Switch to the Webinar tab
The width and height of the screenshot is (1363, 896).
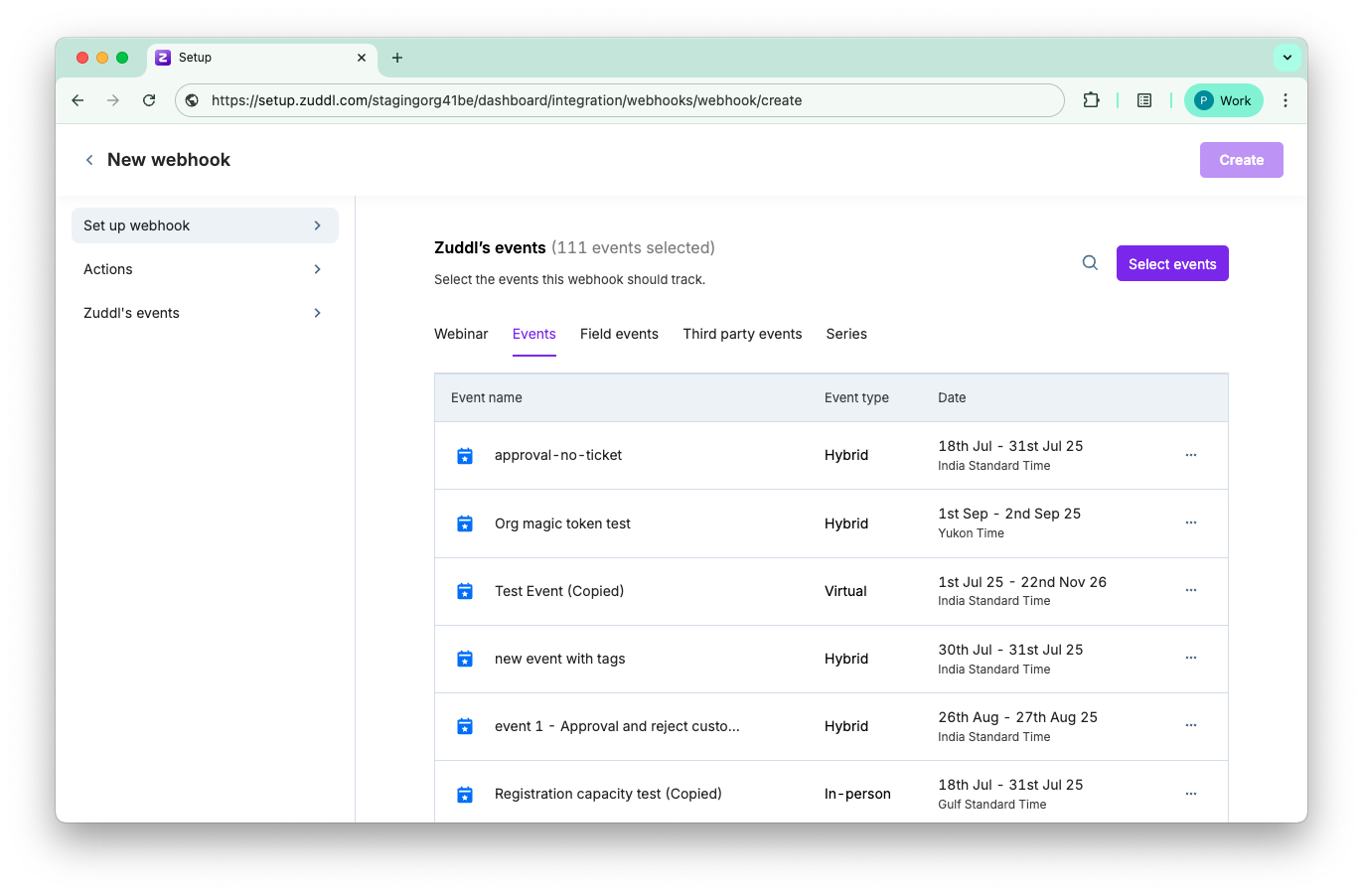point(461,334)
